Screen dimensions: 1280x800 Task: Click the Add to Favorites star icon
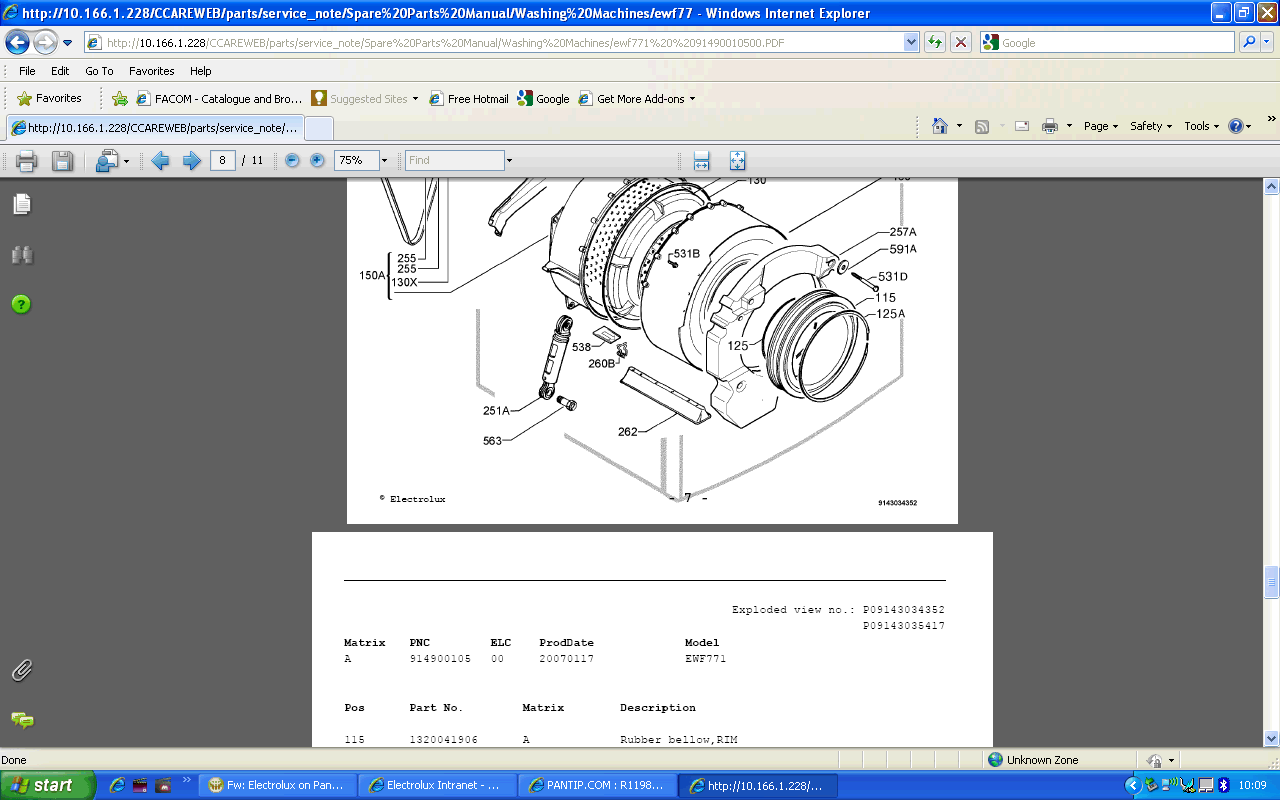pos(120,99)
